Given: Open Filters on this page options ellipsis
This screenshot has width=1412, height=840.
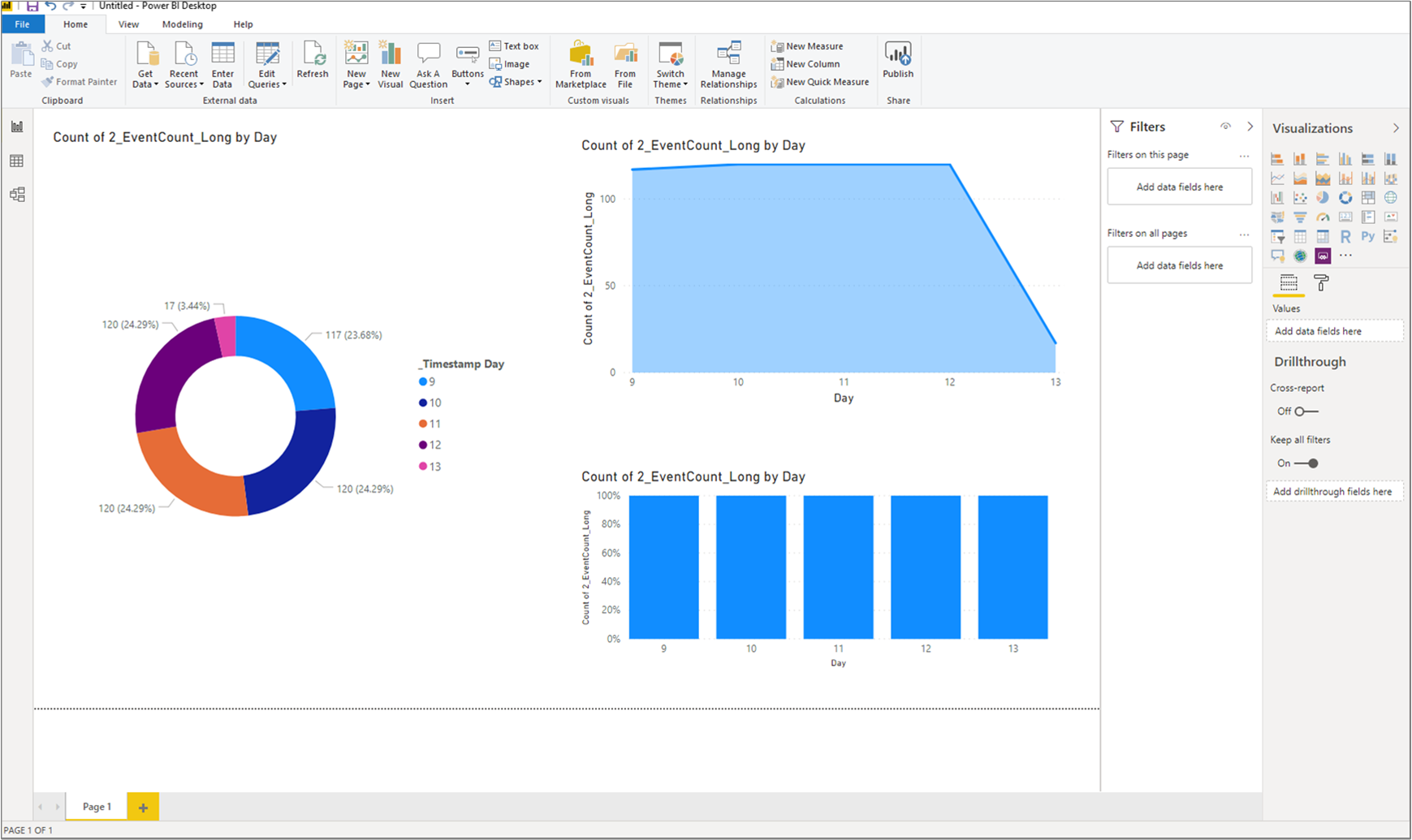Looking at the screenshot, I should pos(1244,155).
